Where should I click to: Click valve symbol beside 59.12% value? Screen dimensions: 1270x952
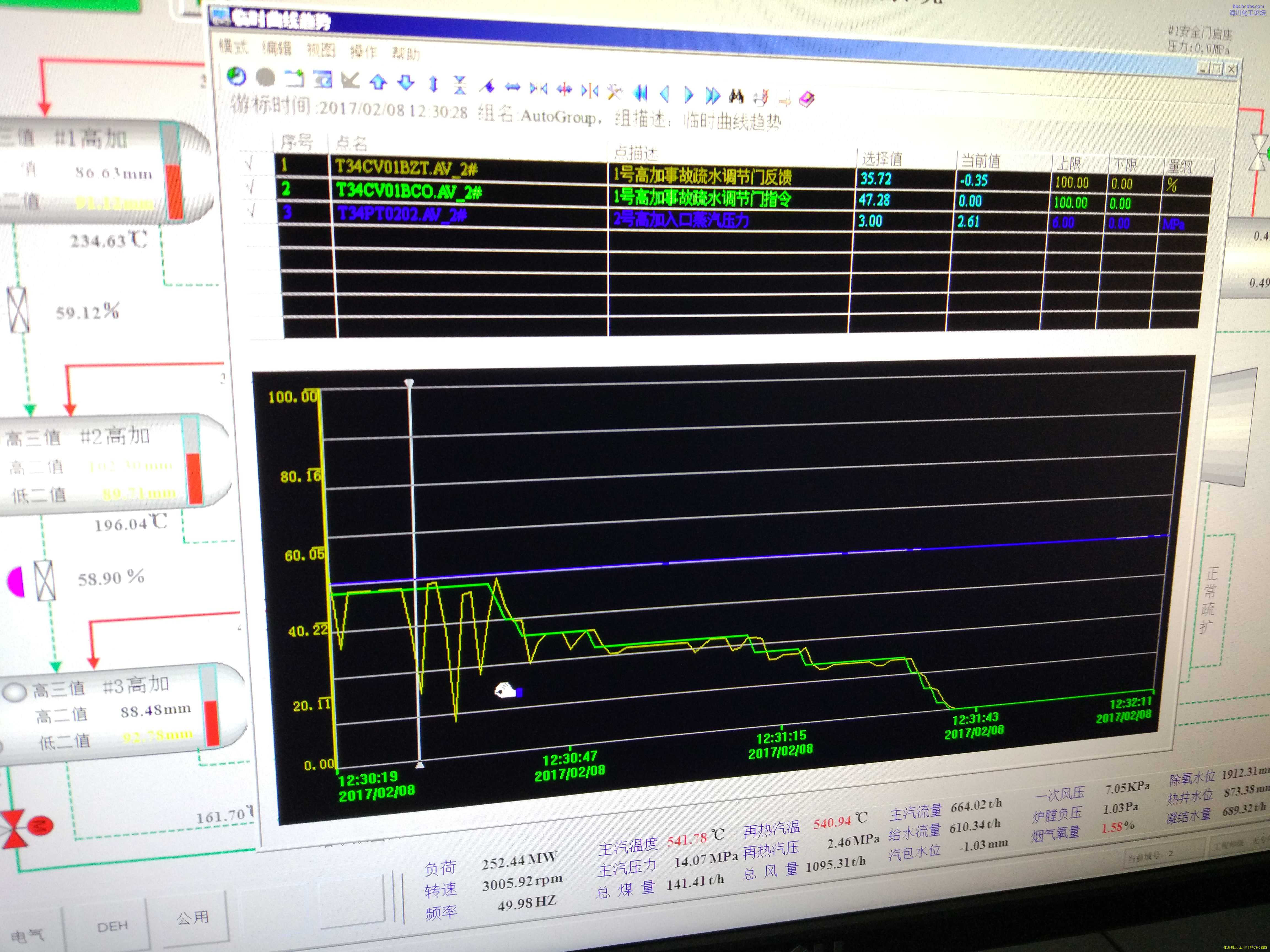18,310
